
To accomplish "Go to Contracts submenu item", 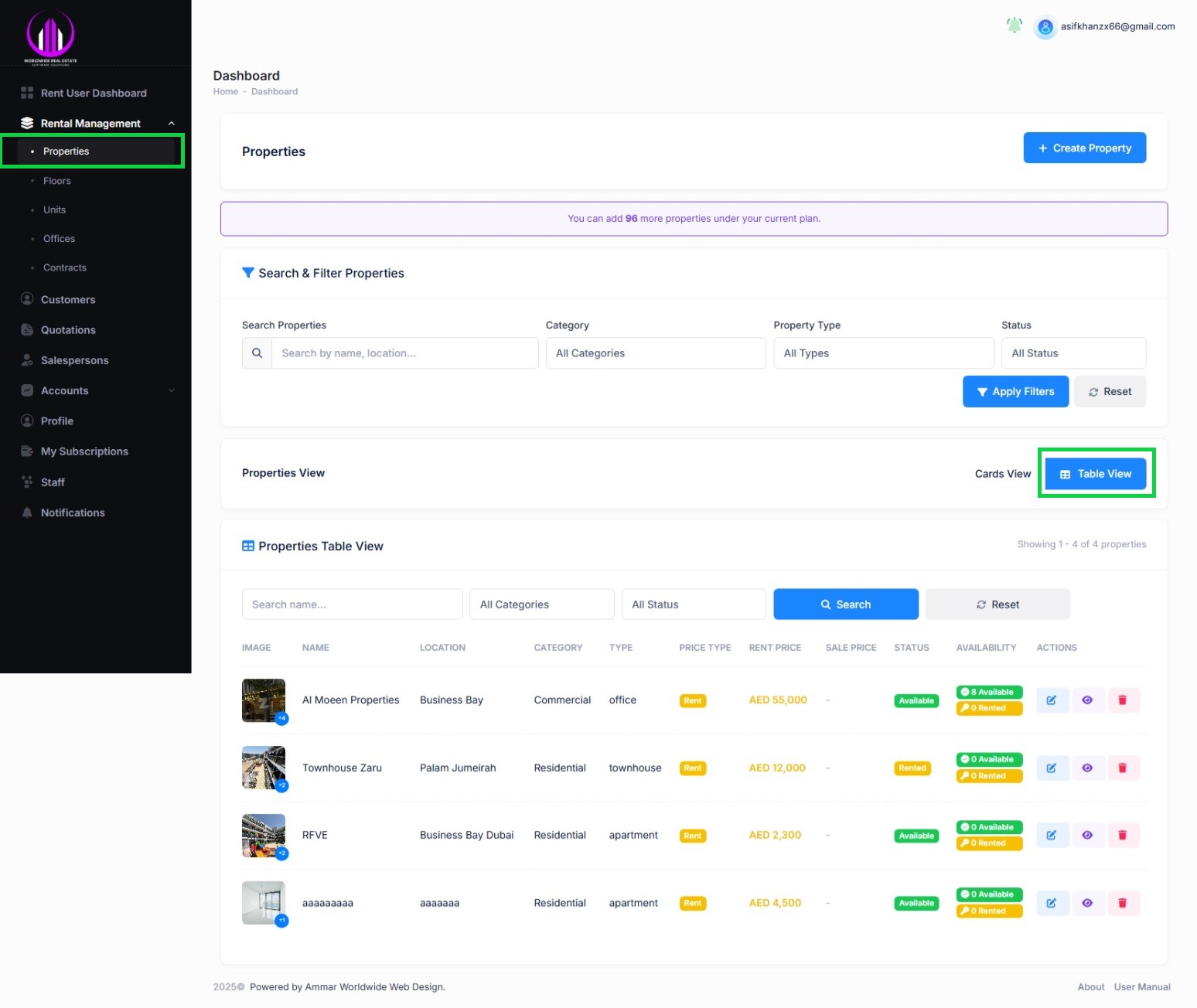I will pos(65,268).
